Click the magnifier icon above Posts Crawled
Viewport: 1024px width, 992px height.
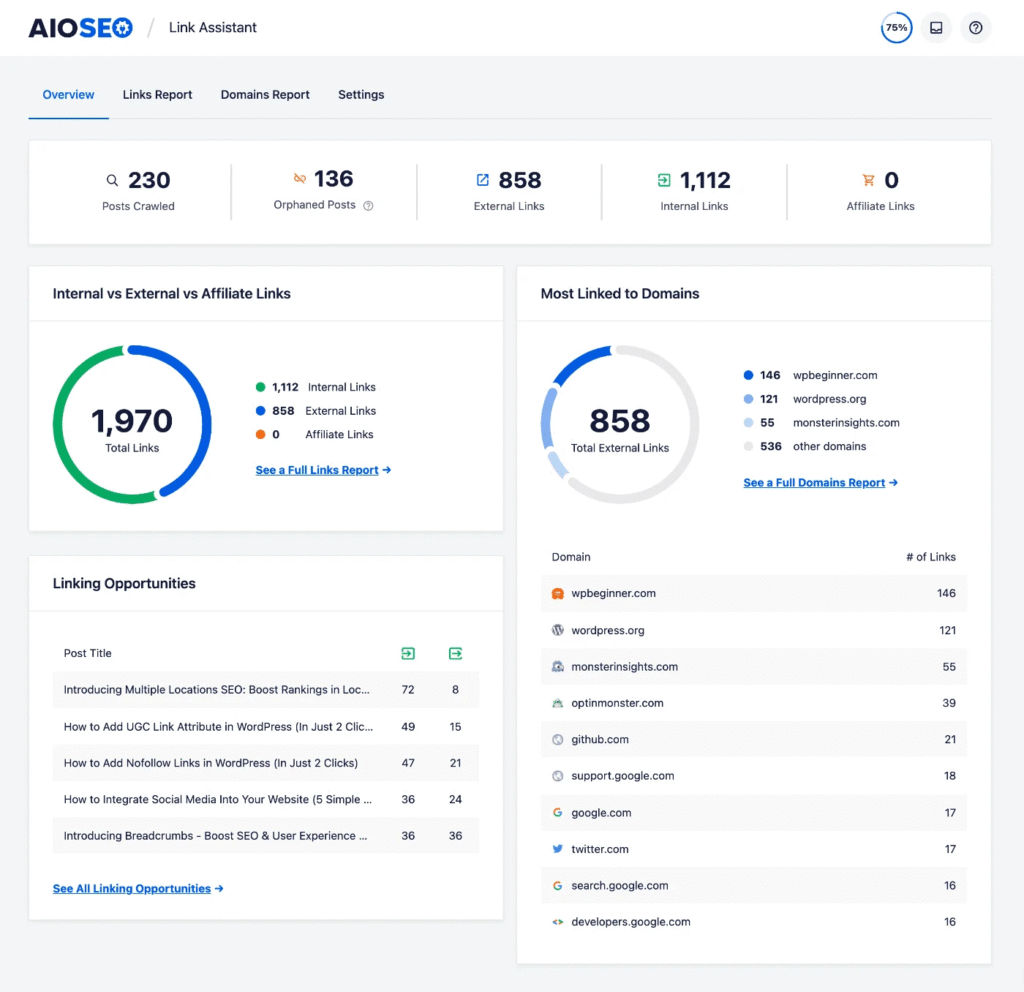coord(112,180)
